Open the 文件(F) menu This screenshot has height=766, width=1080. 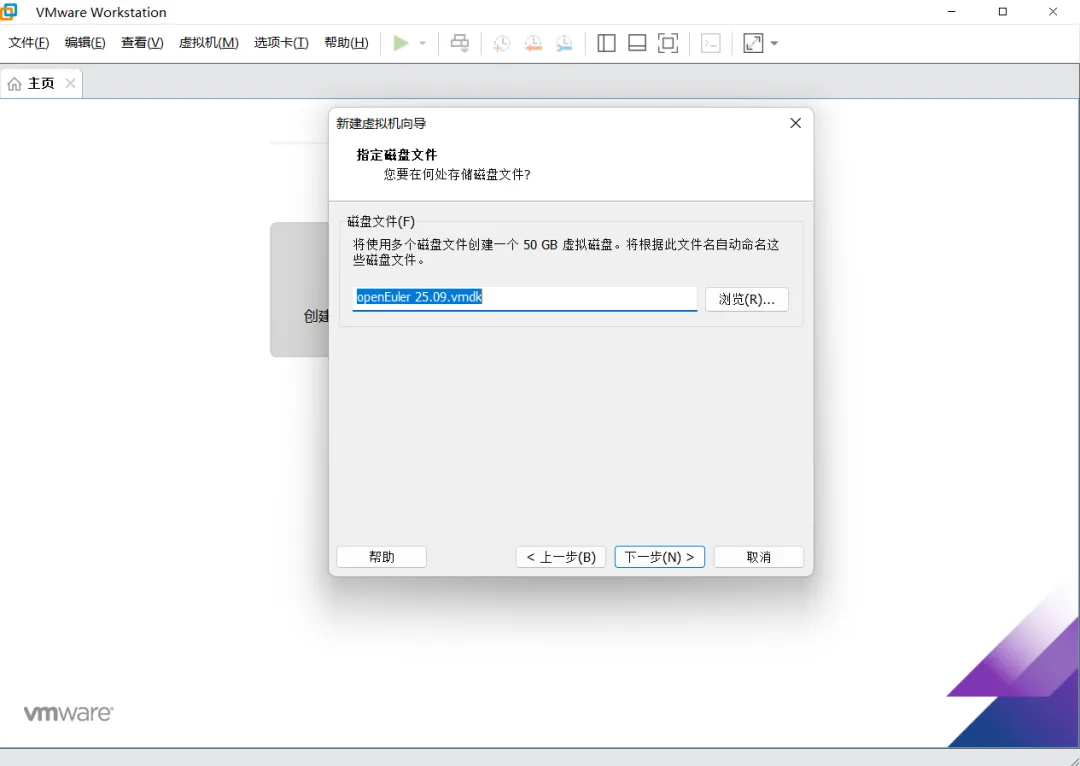click(x=29, y=43)
